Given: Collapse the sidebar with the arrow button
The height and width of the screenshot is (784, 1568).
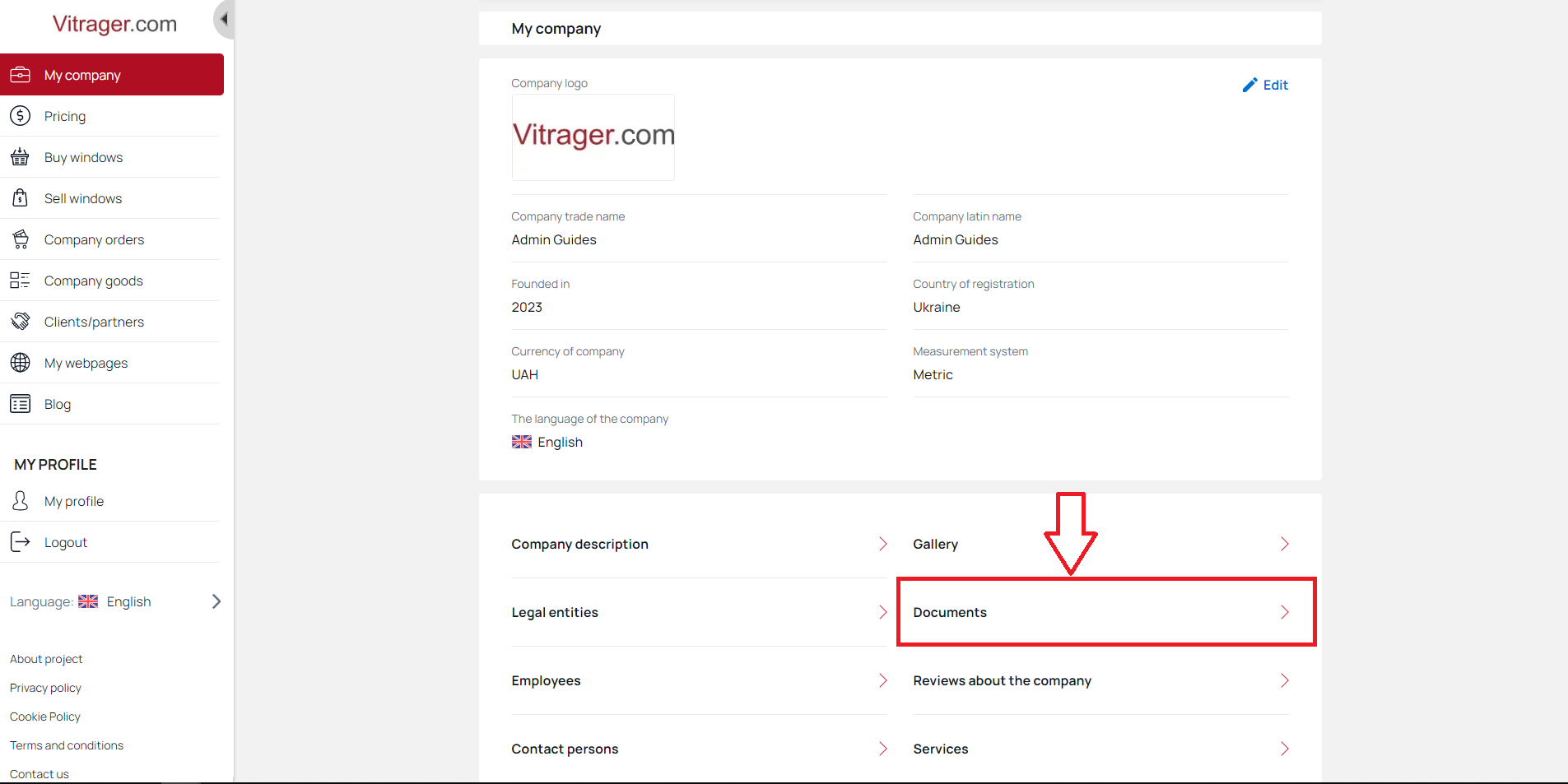Looking at the screenshot, I should [224, 20].
